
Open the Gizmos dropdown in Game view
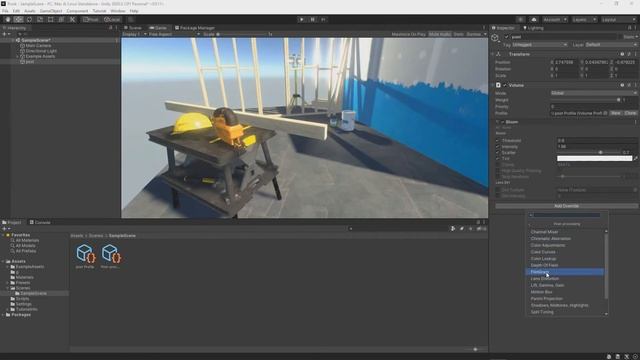[476, 34]
